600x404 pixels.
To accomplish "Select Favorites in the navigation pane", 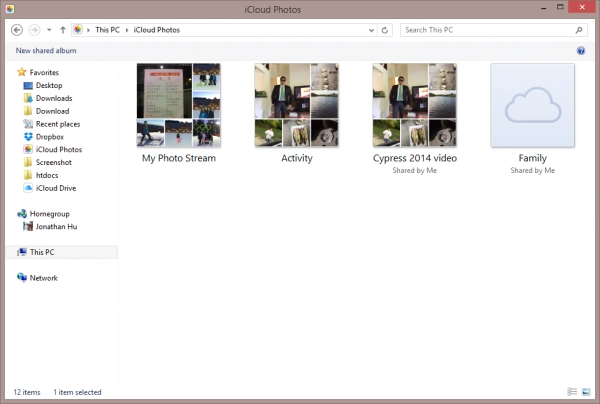I will (44, 72).
